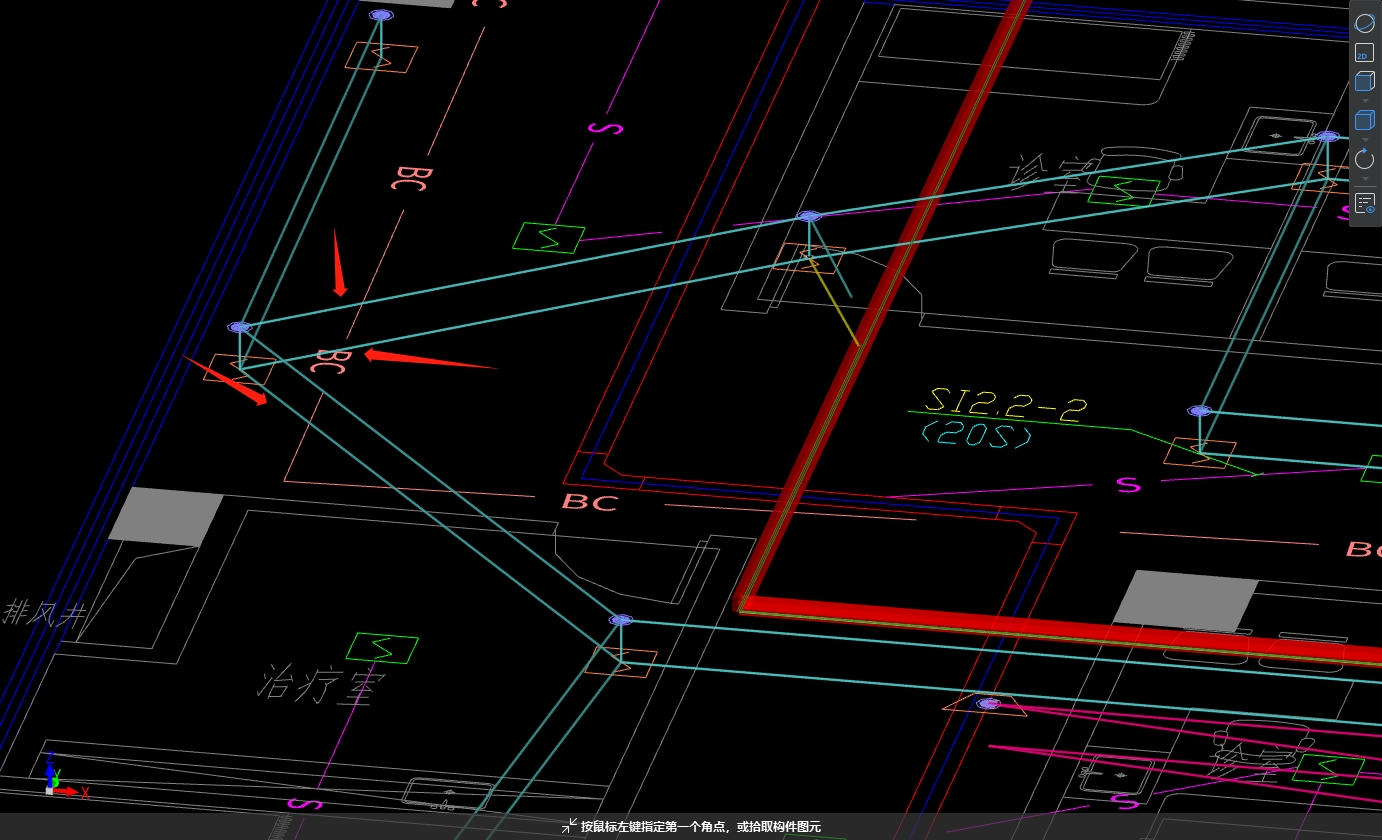Click the '排风井' label
Screen dimensions: 1382x840
(43, 614)
